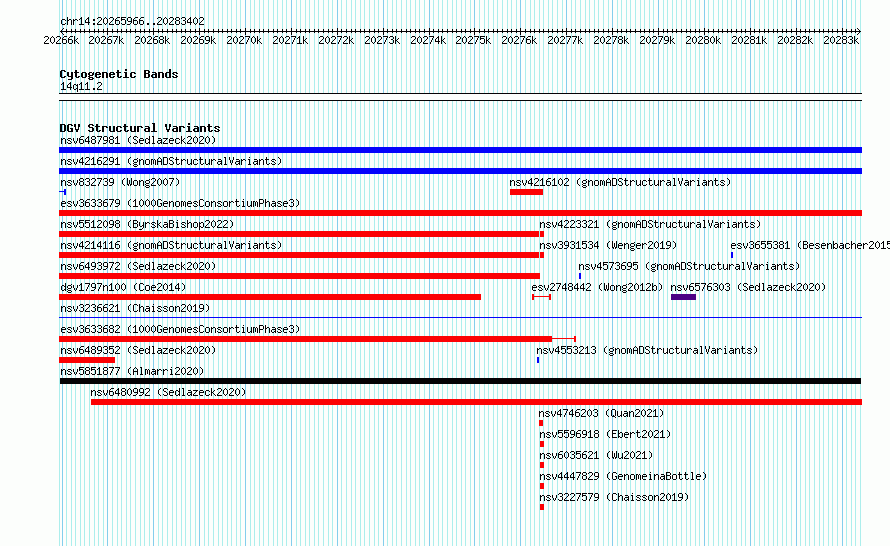
Task: Click the small red mark under nsv4746203
Action: pyautogui.click(x=541, y=423)
